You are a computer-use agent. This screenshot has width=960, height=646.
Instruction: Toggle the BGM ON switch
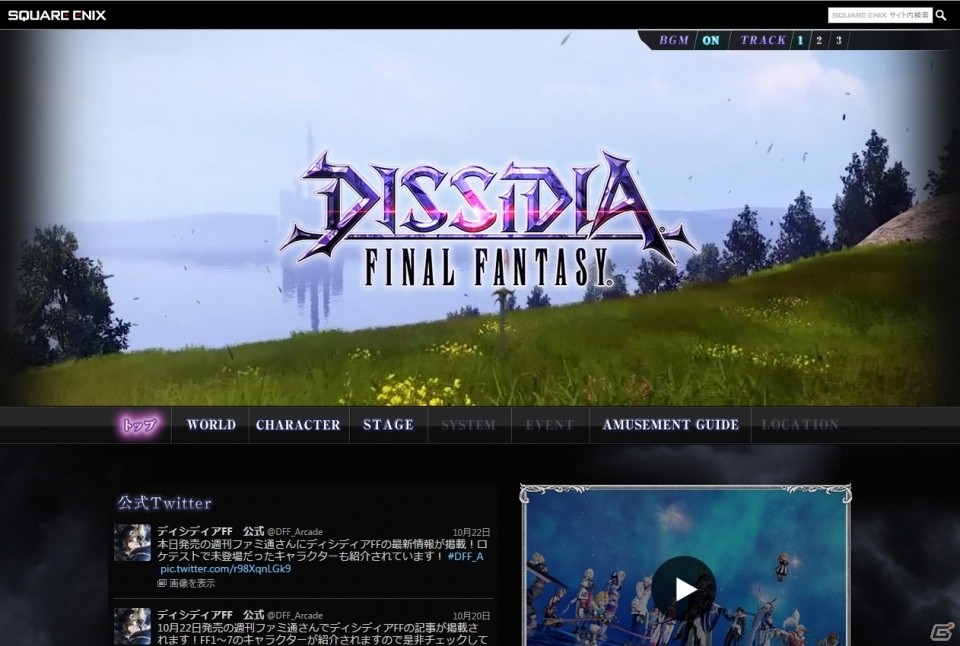click(711, 40)
